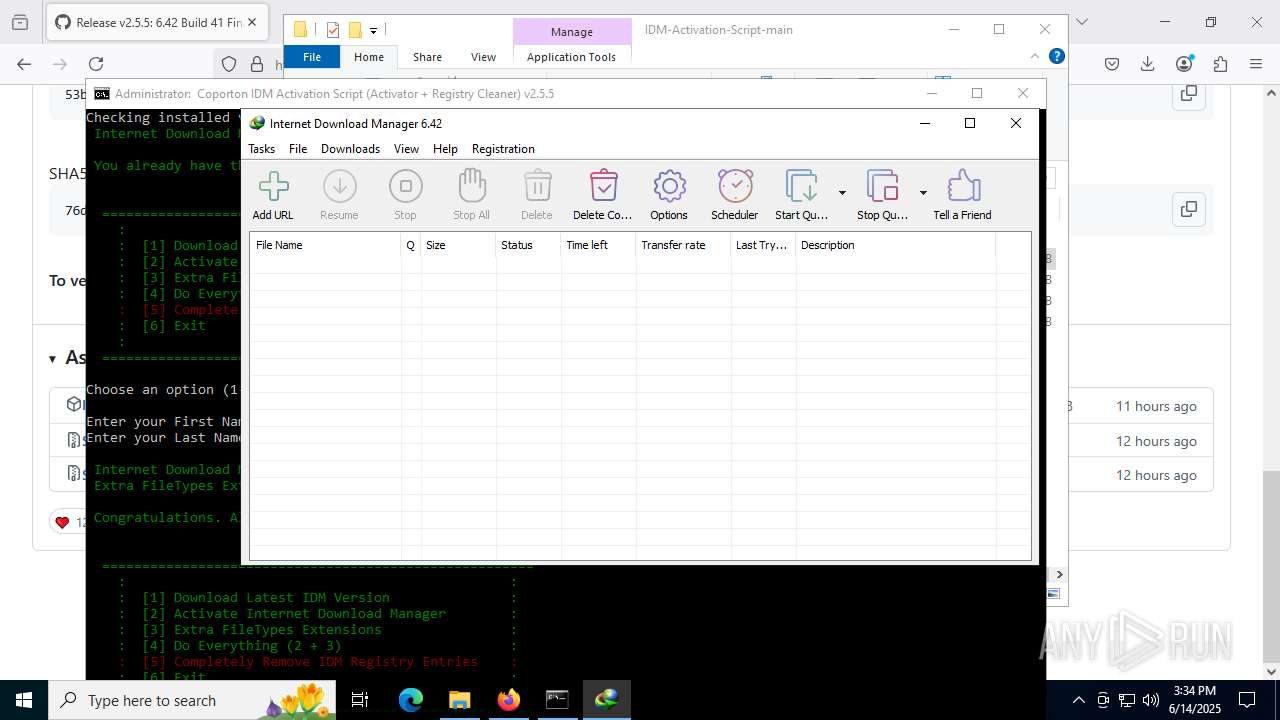
Task: Switch to View tab in File Explorer
Action: coord(483,57)
